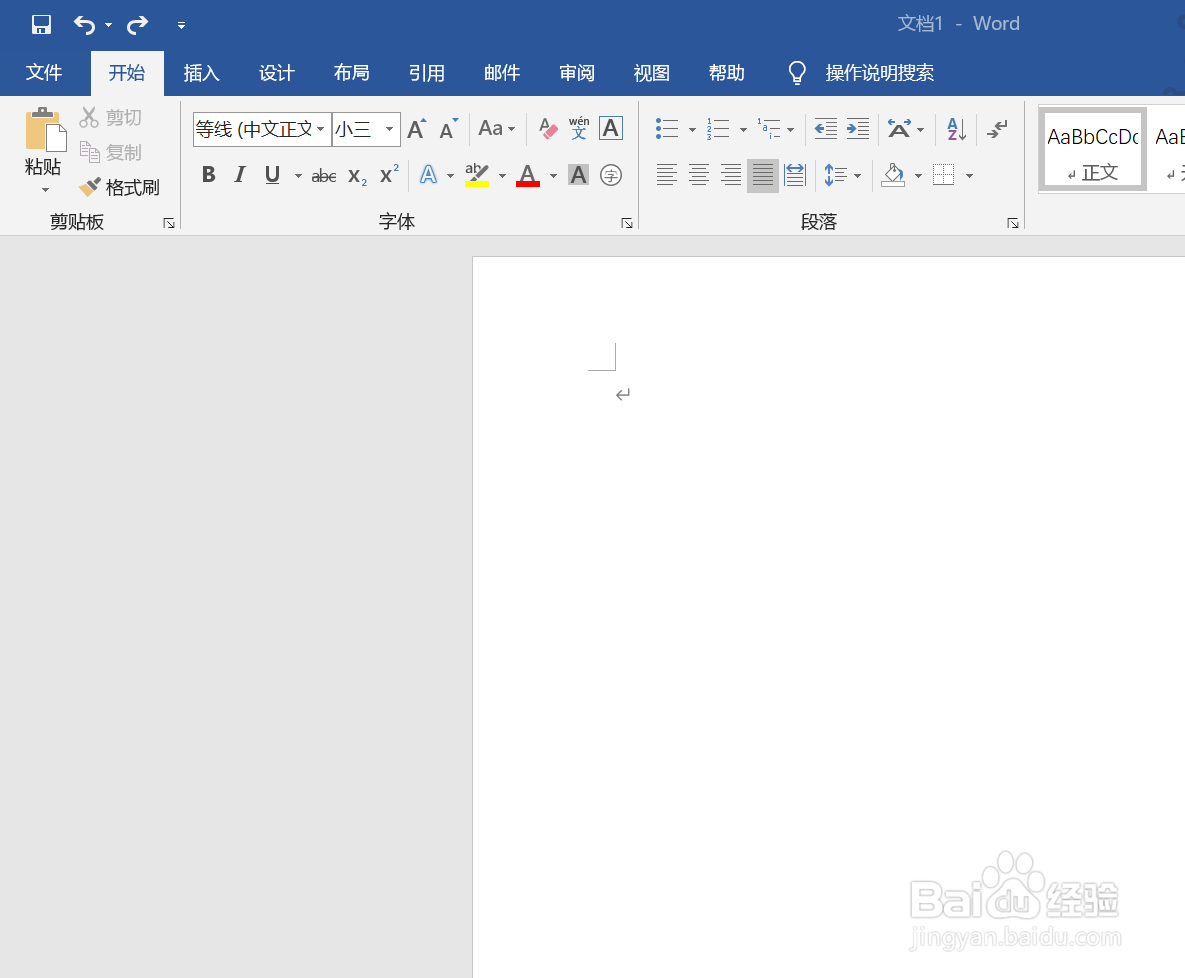
Task: Click the distributed alignment icon
Action: click(x=795, y=175)
